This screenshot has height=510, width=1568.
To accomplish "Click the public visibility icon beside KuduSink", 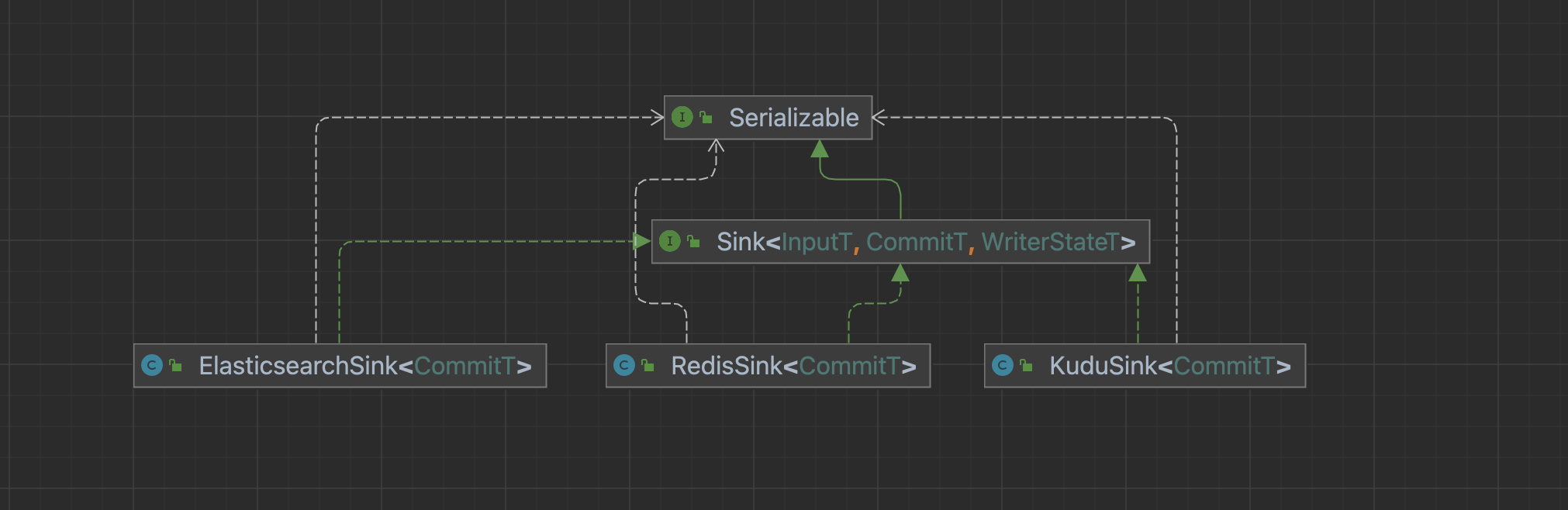I will coord(1026,366).
